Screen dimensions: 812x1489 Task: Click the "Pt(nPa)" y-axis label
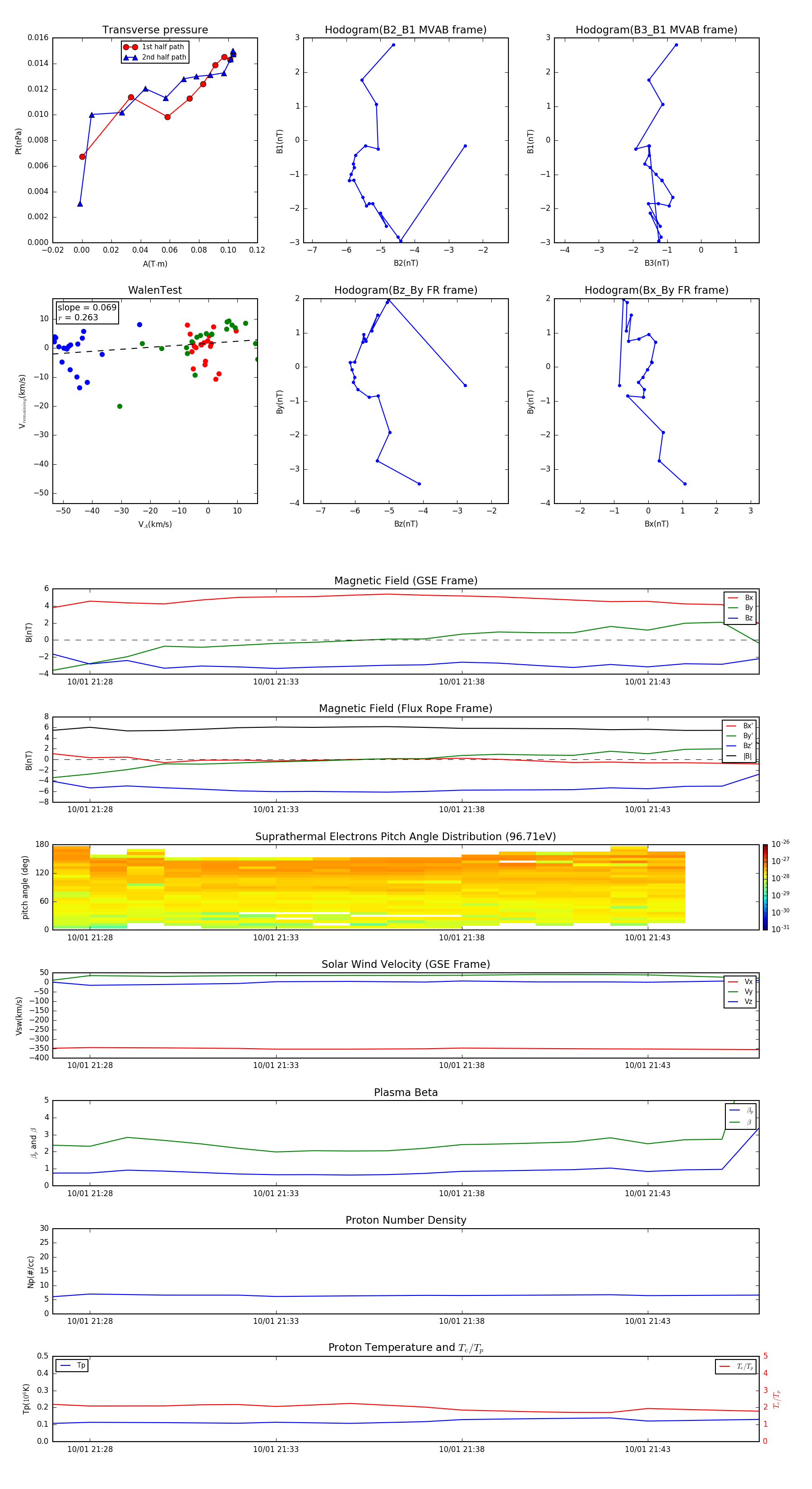point(18,140)
